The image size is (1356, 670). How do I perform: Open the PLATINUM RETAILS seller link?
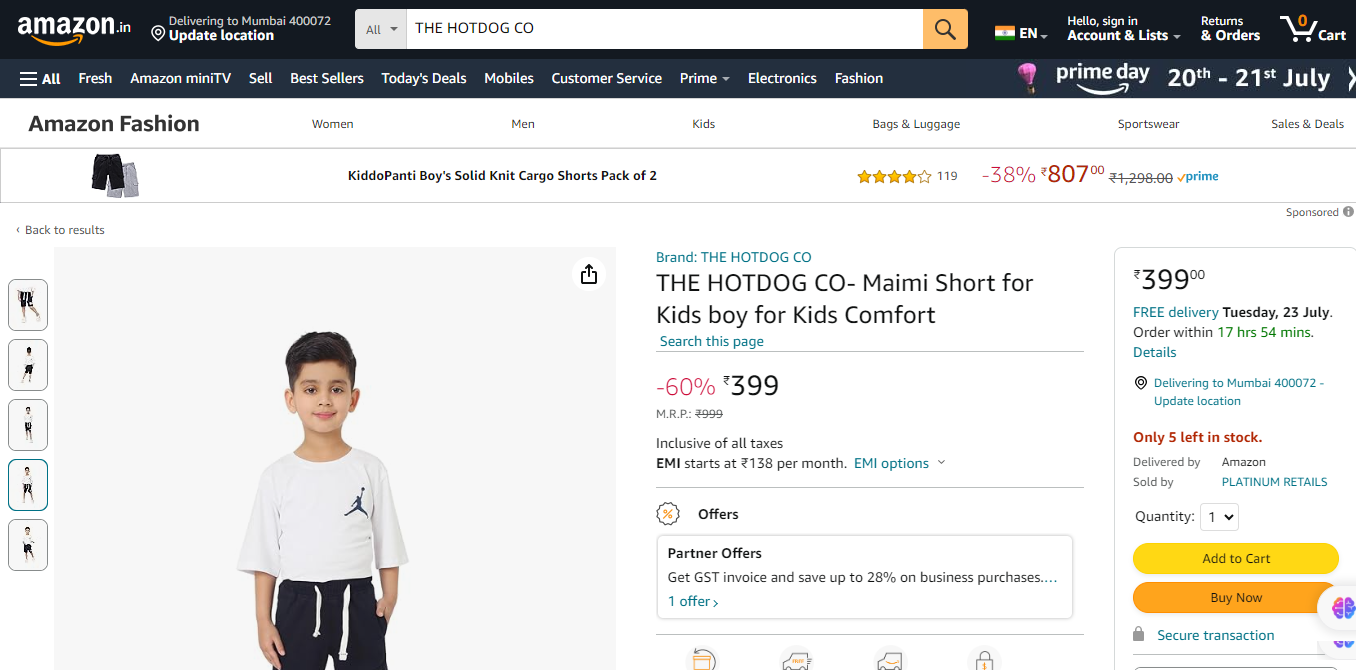tap(1274, 482)
